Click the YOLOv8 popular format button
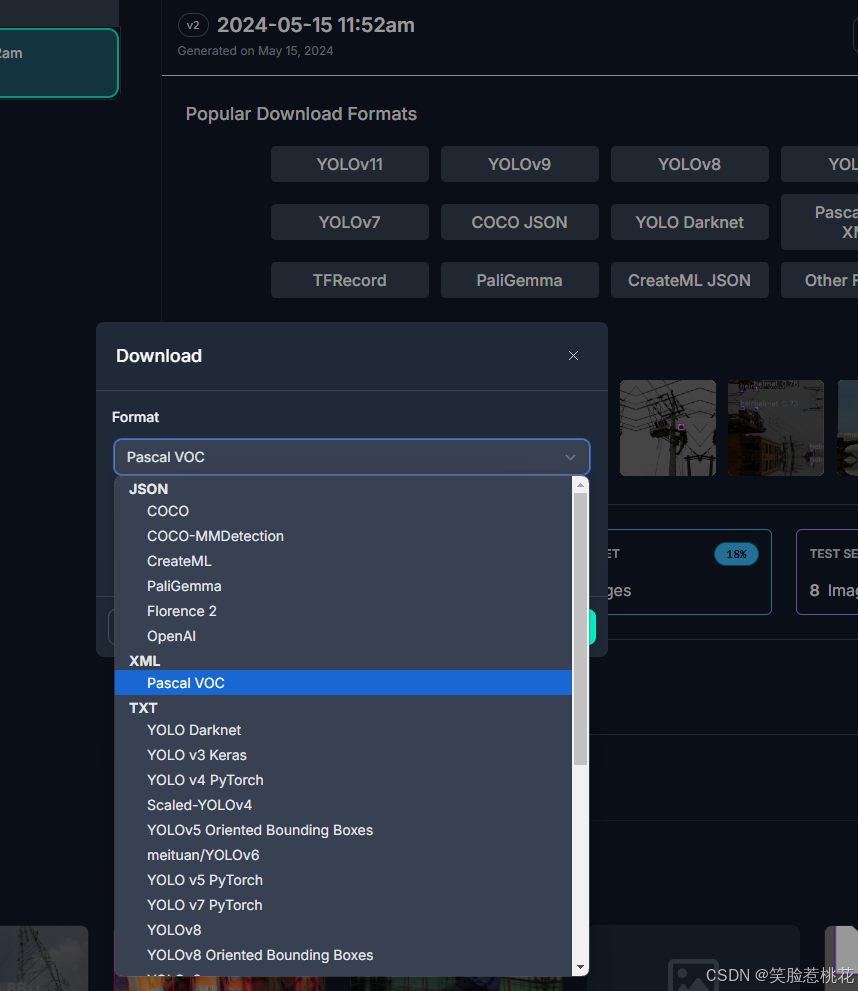 tap(689, 164)
